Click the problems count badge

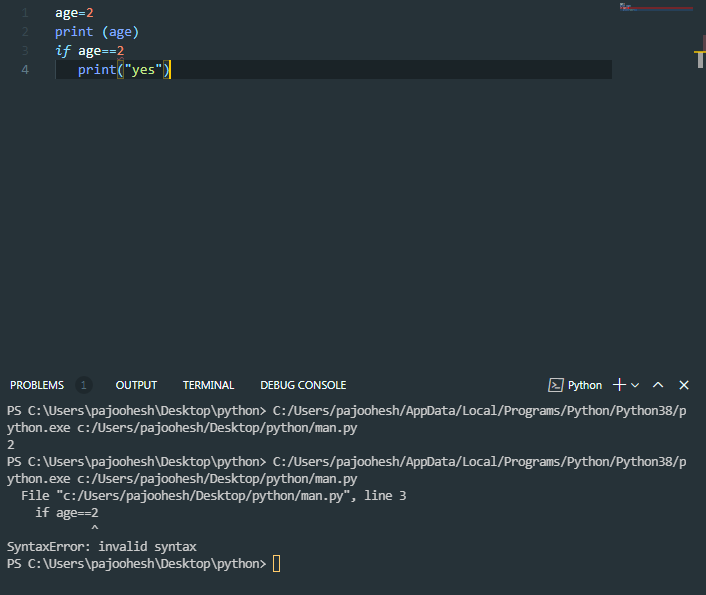(x=84, y=385)
